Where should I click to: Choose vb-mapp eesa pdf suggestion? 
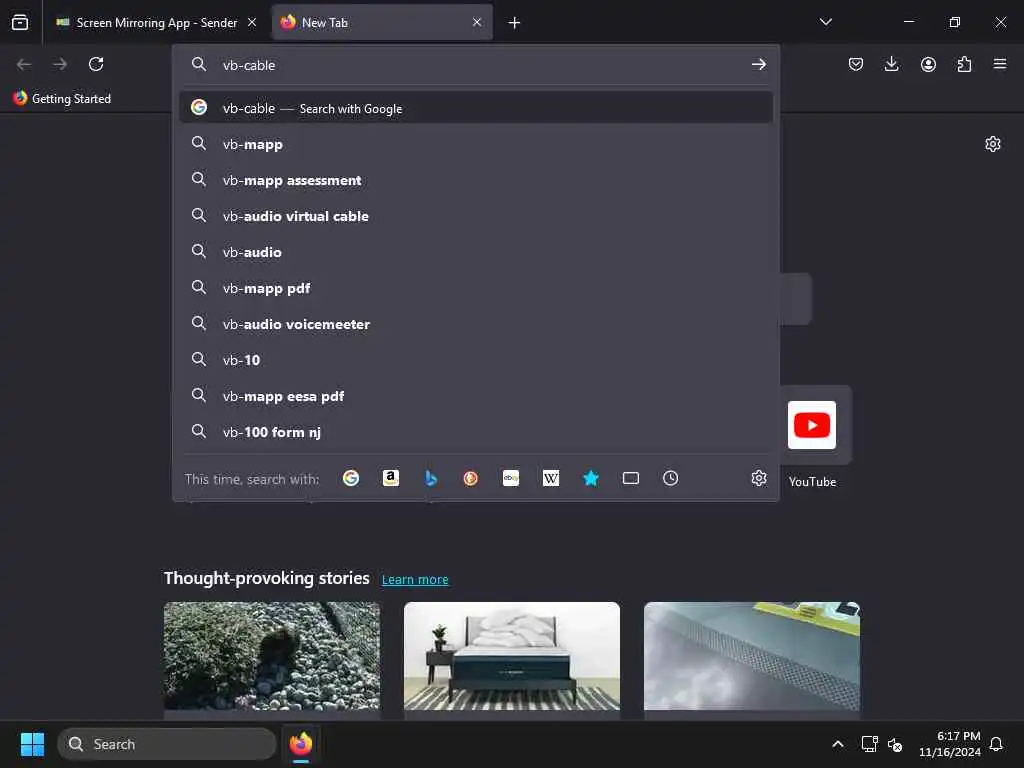pos(475,396)
